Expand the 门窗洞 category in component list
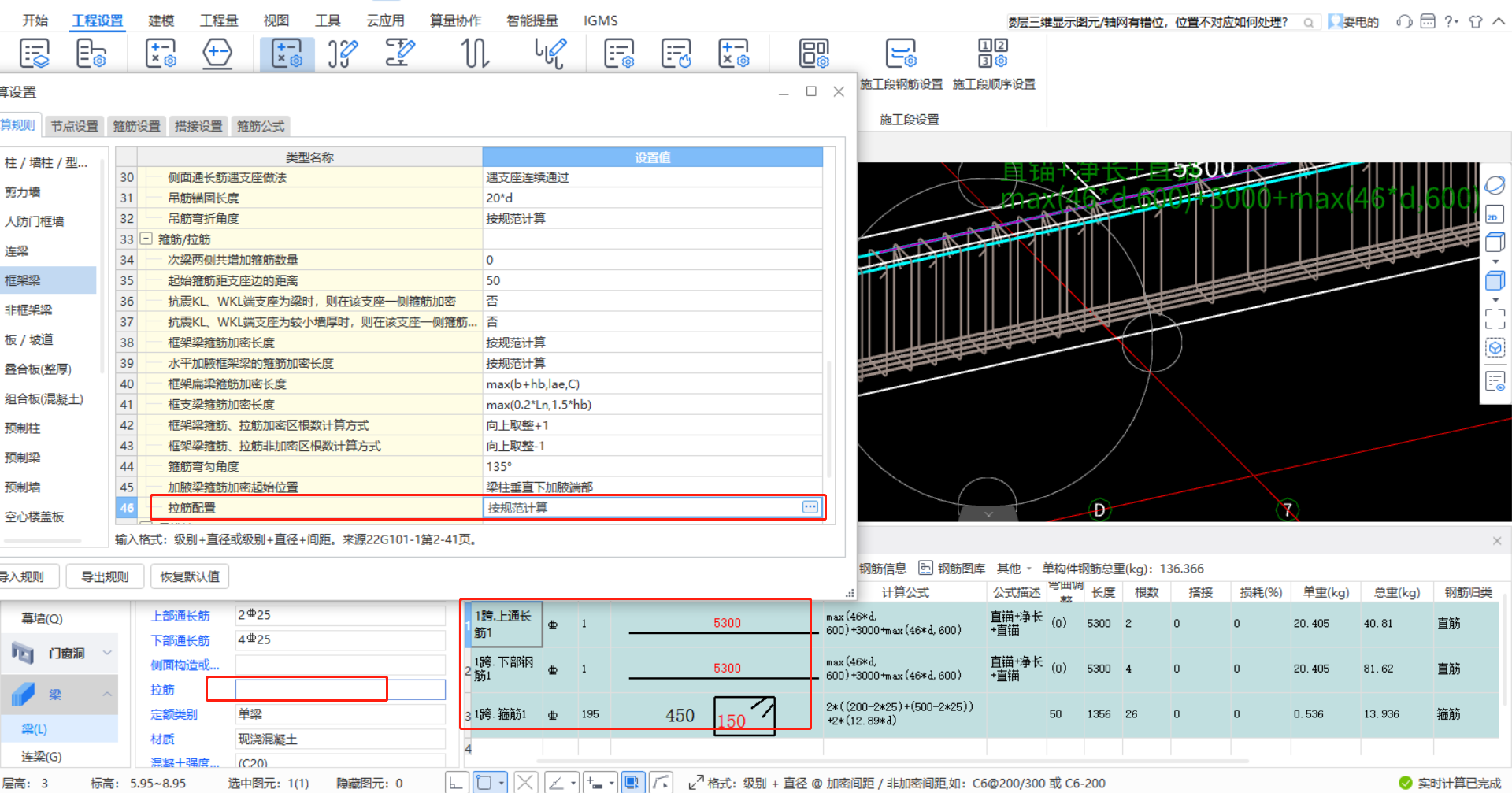This screenshot has height=793, width=1512. (107, 653)
